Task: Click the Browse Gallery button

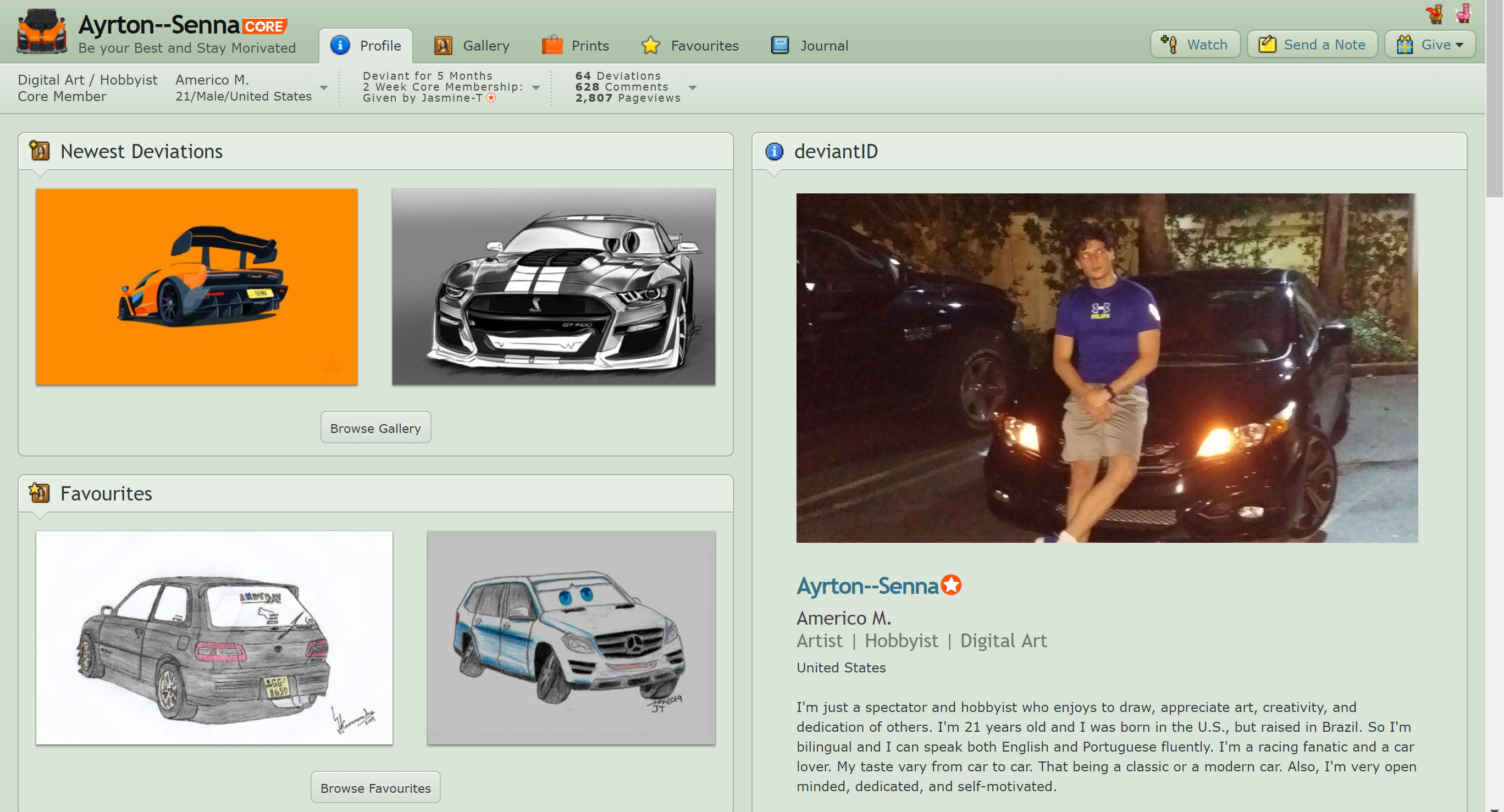Action: click(375, 427)
